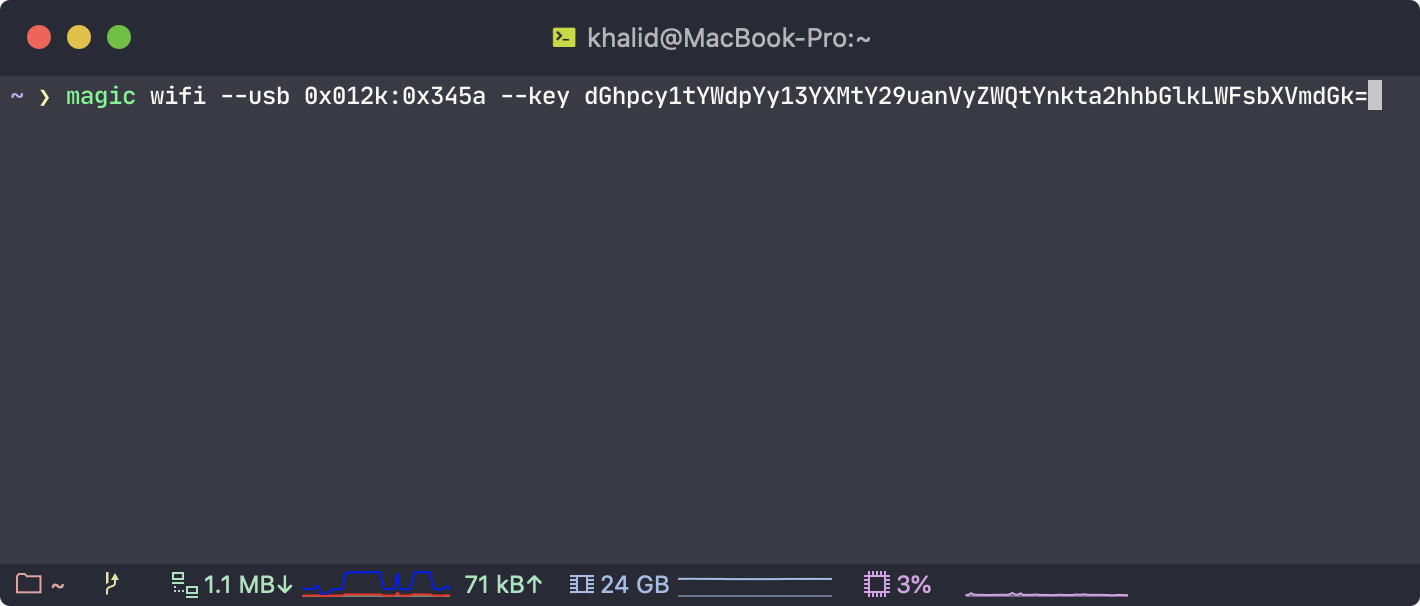Click the RAM memory icon before 24 GB
This screenshot has width=1420, height=606.
coord(581,584)
